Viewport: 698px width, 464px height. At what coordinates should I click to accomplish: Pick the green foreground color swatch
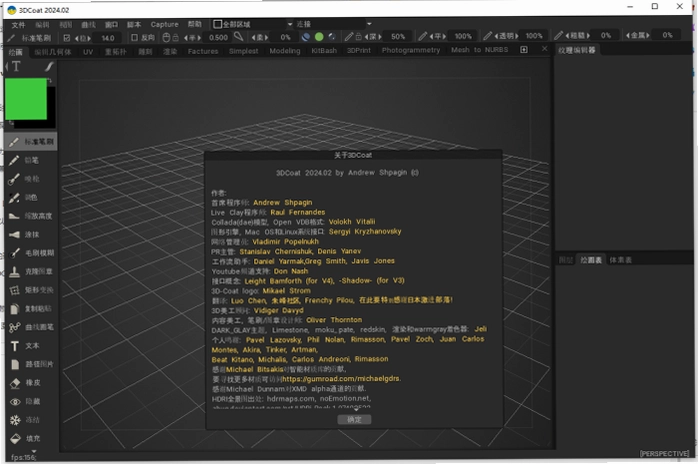26,99
